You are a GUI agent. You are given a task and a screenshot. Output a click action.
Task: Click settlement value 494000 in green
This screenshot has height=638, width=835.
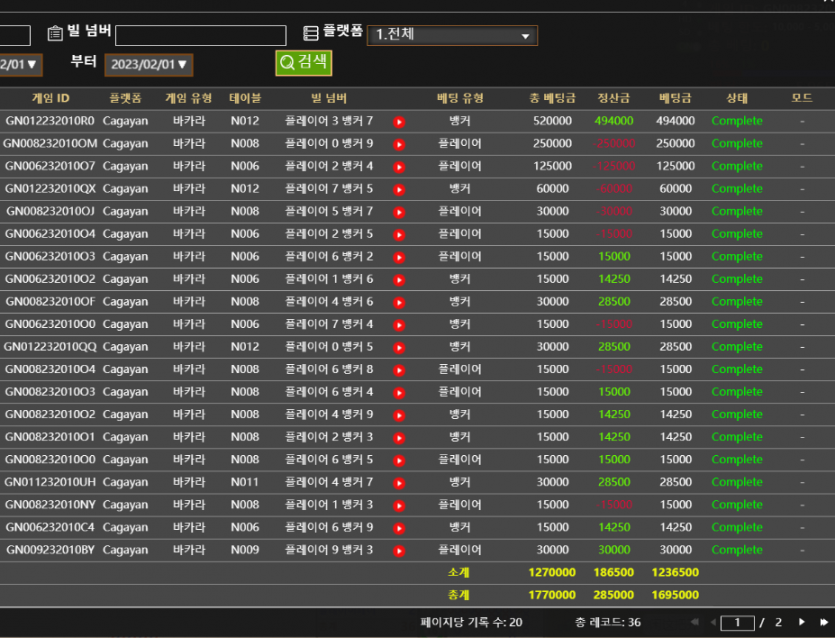click(613, 121)
